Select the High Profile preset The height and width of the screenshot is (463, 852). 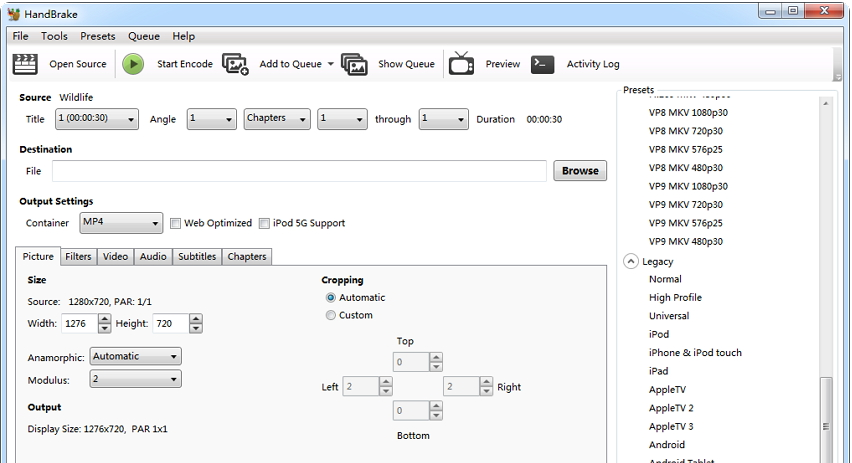[675, 297]
